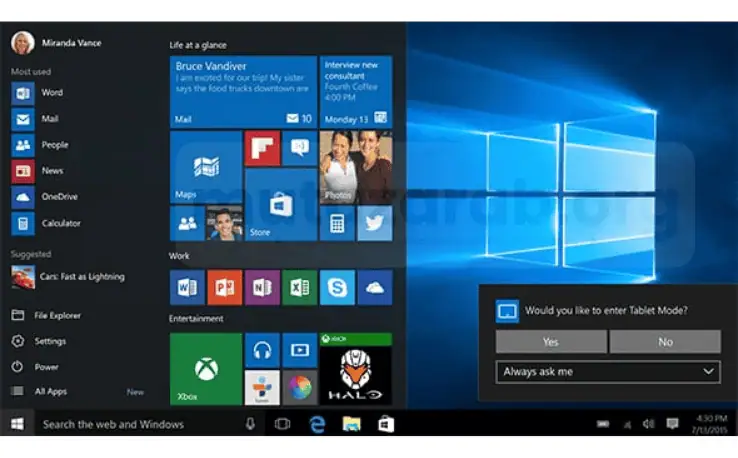Viewport: 738px width, 458px height.
Task: Open OneDrive in the Most used list
Action: tap(45, 197)
